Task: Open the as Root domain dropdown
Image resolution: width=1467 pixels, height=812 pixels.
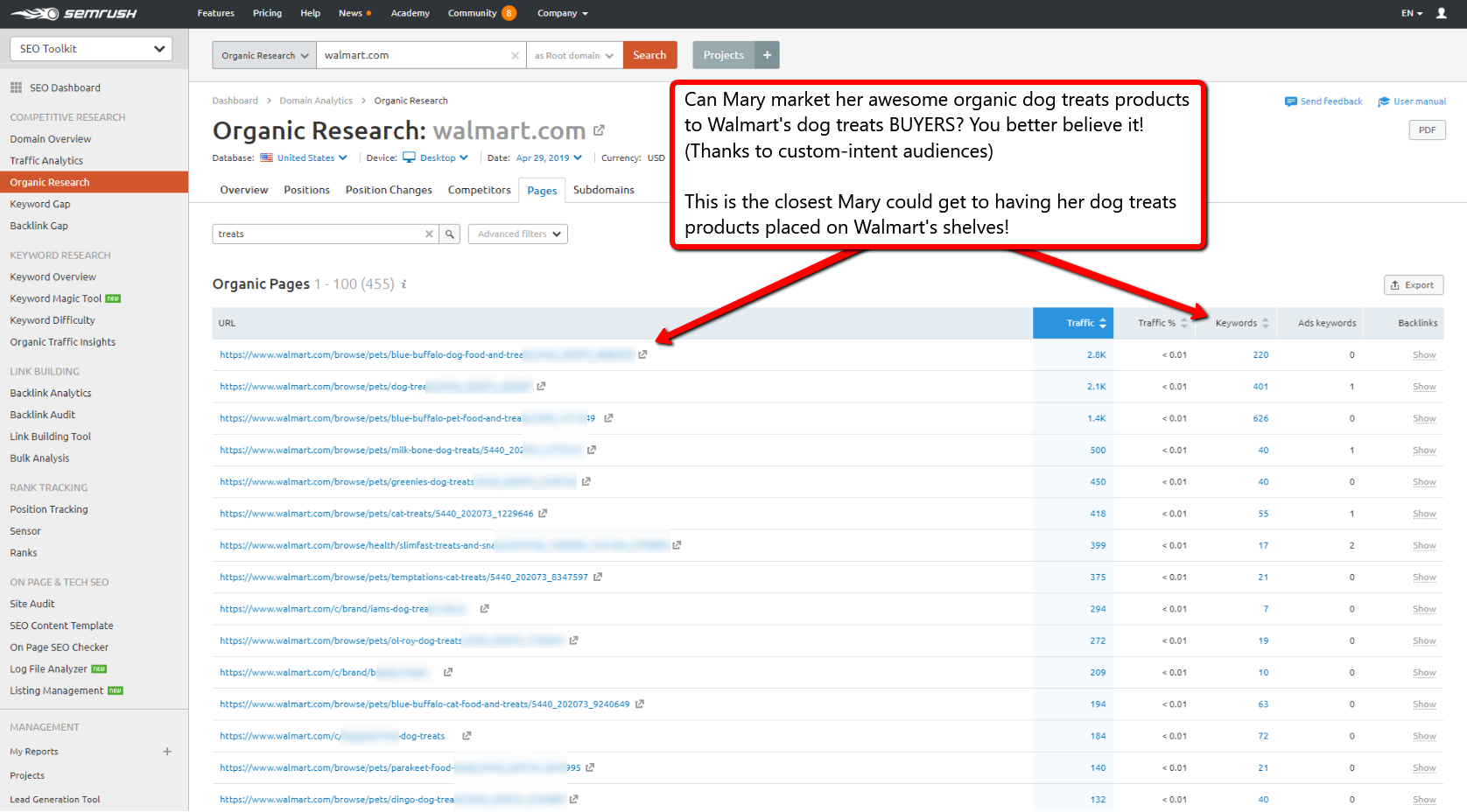Action: pos(574,55)
